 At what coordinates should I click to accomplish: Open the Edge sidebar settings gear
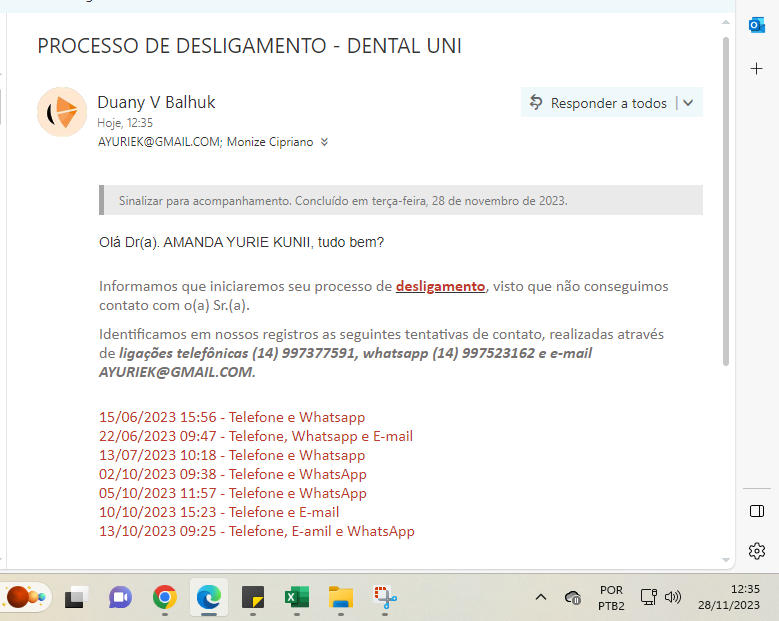[757, 551]
